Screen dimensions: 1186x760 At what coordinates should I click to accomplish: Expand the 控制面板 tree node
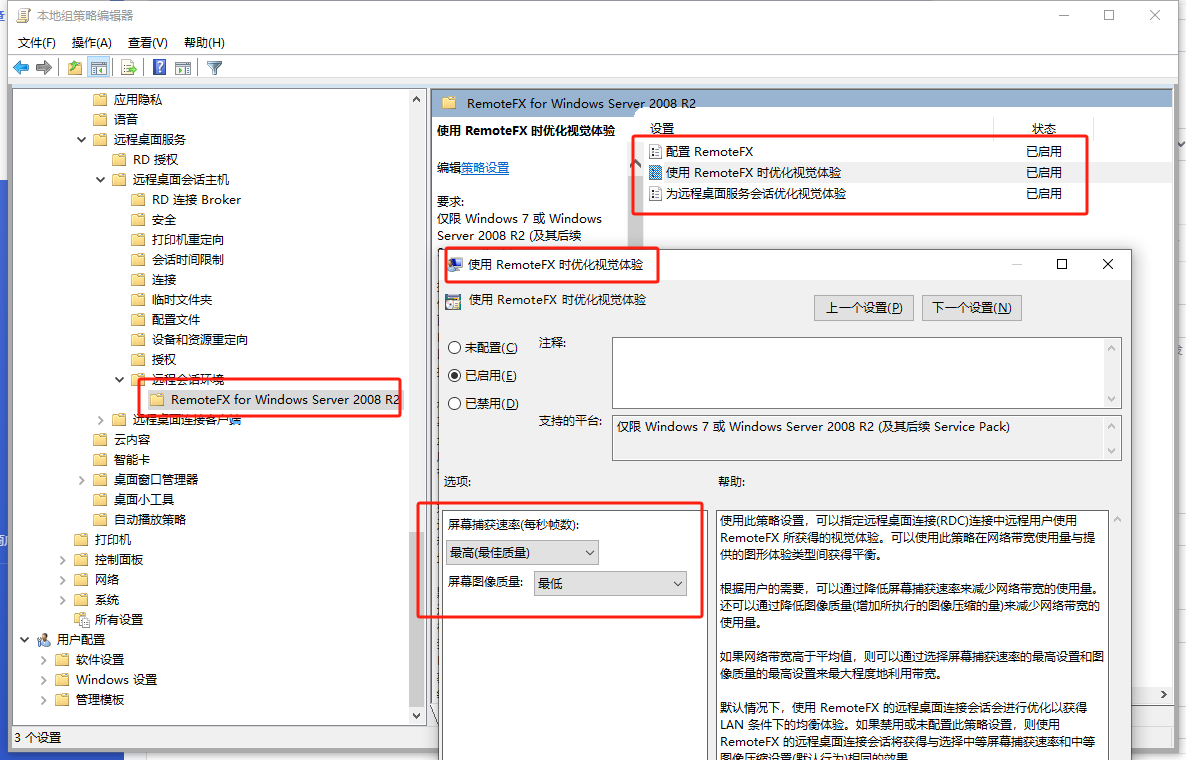(62, 560)
